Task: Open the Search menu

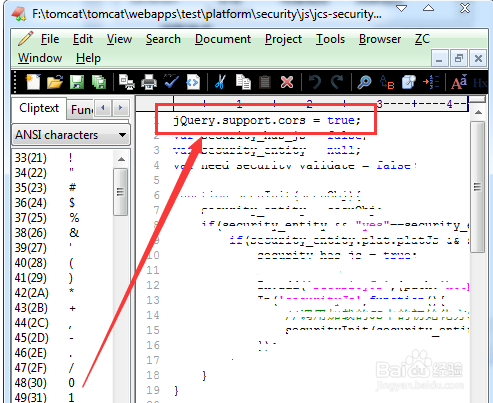Action: [163, 39]
